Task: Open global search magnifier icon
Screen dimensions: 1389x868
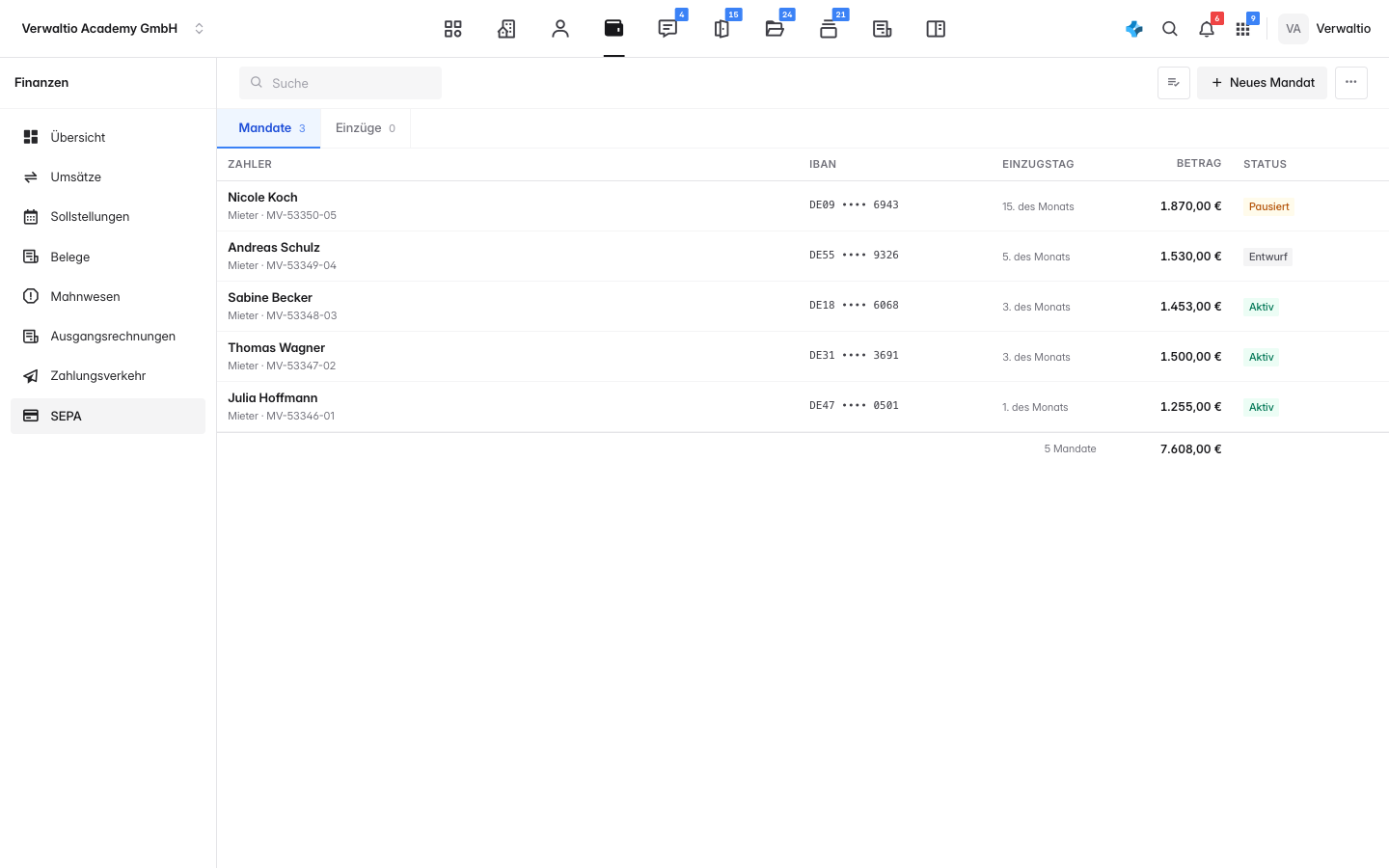Action: click(x=1170, y=29)
